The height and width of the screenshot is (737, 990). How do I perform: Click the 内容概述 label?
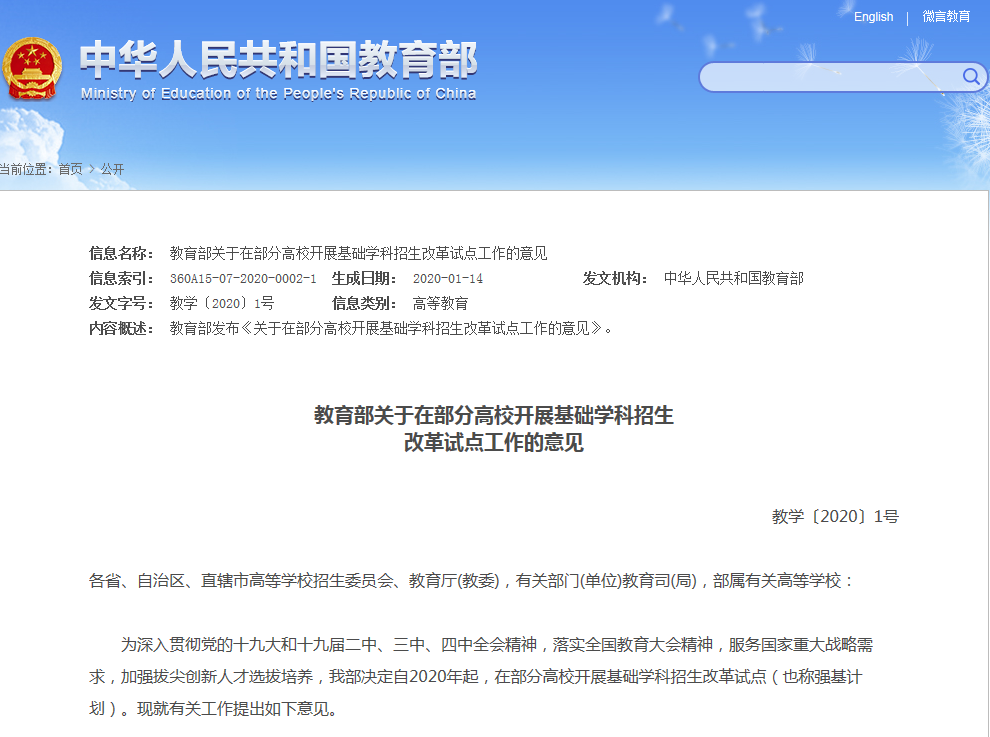pyautogui.click(x=121, y=328)
